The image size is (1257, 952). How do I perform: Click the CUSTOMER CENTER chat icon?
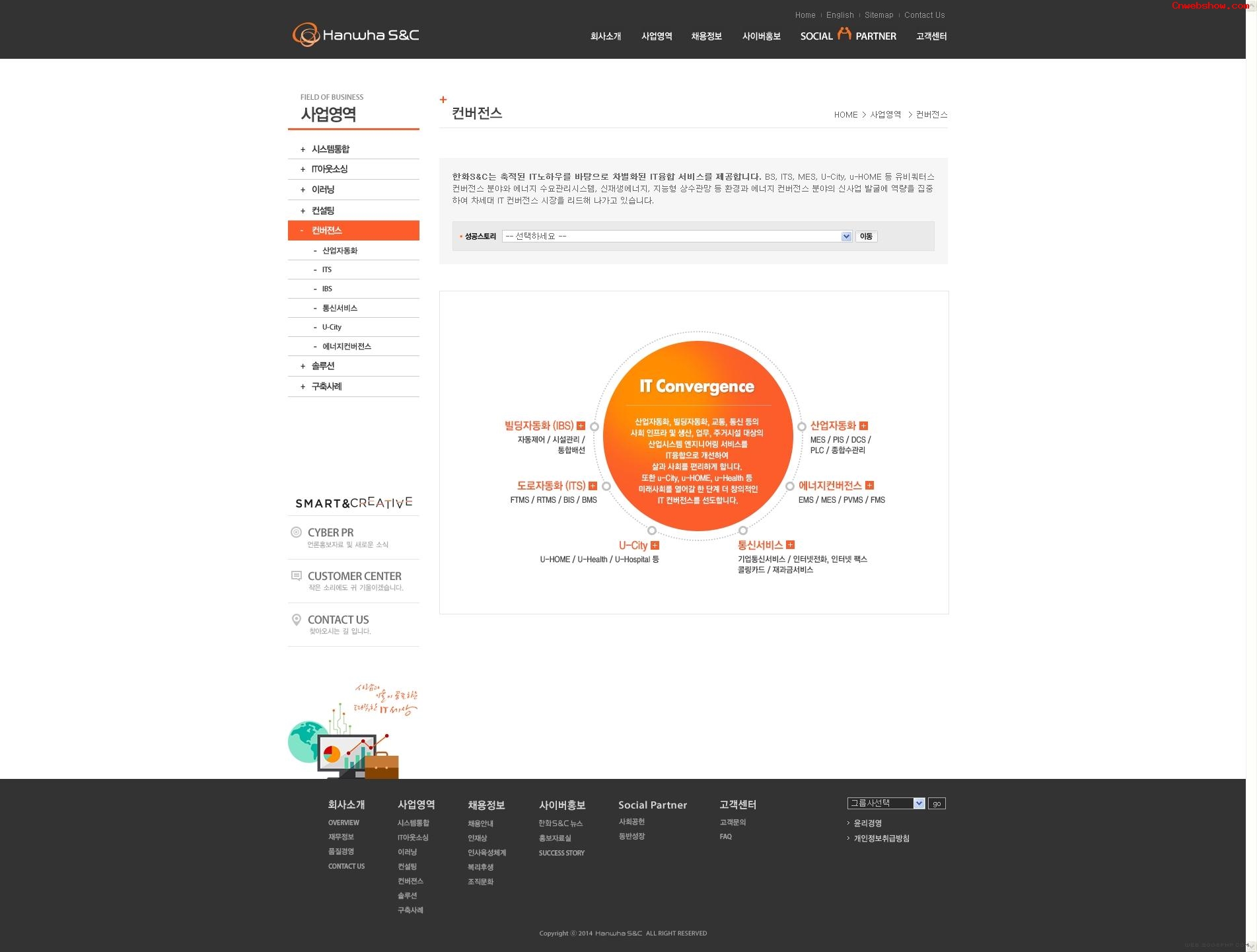pyautogui.click(x=297, y=576)
